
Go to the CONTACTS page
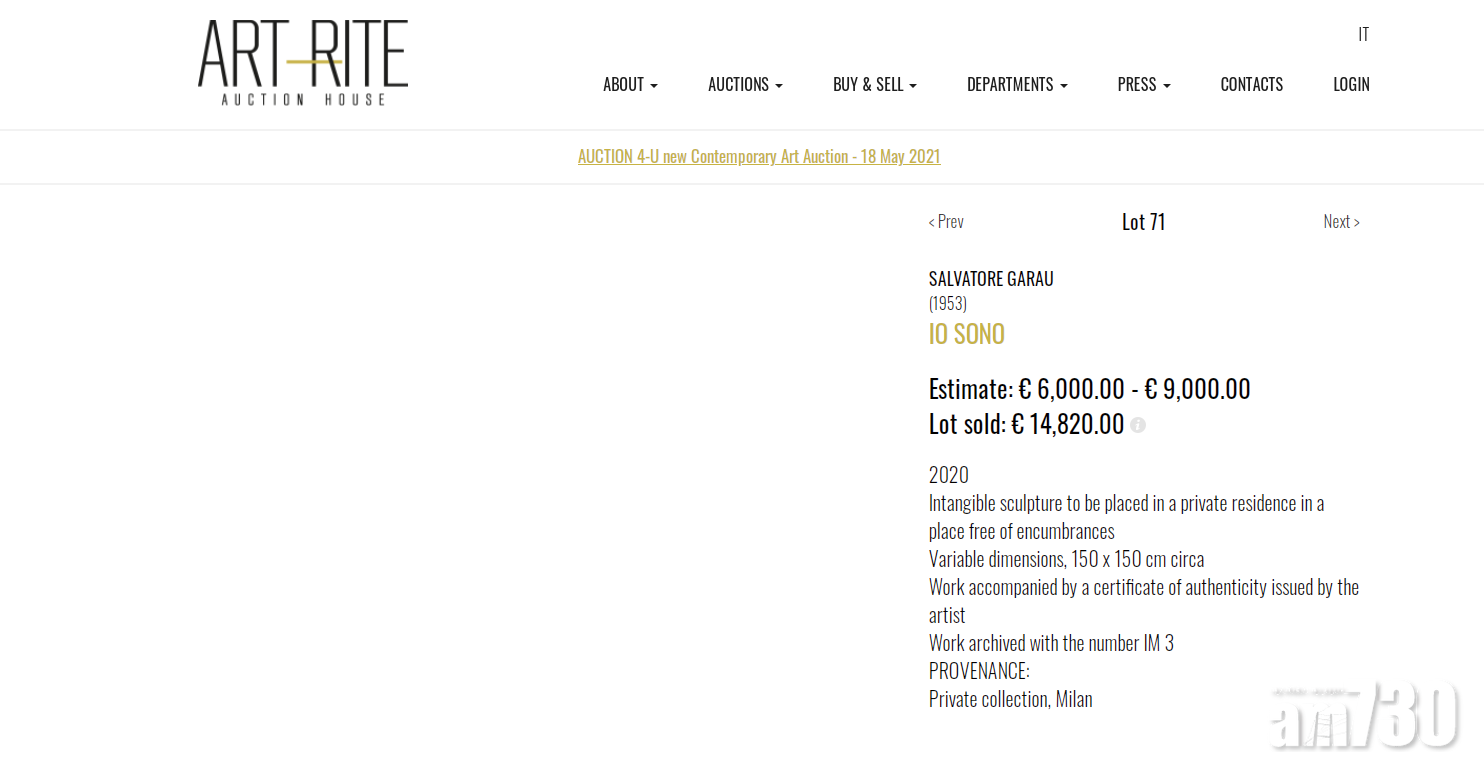1251,85
